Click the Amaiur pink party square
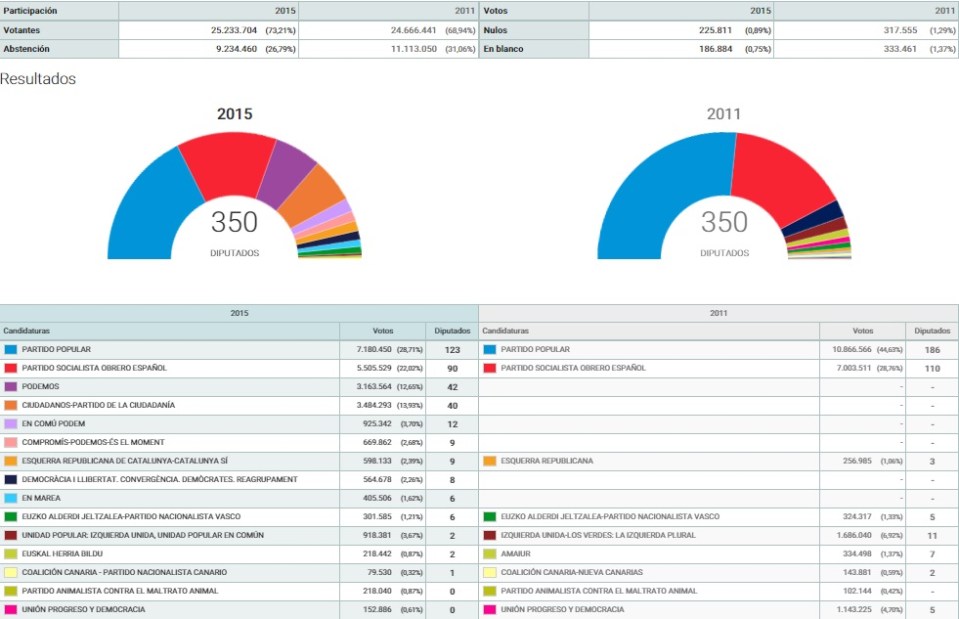959x619 pixels. point(487,555)
